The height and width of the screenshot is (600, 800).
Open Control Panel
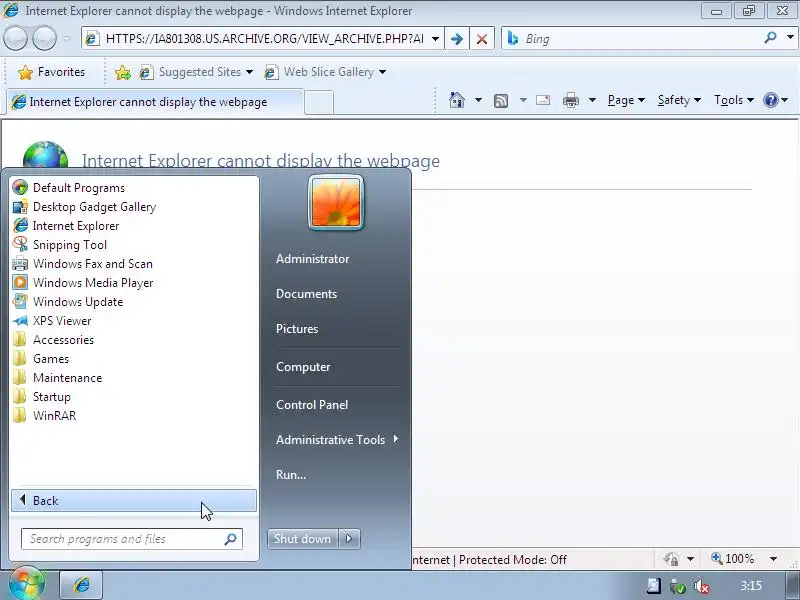tap(312, 405)
